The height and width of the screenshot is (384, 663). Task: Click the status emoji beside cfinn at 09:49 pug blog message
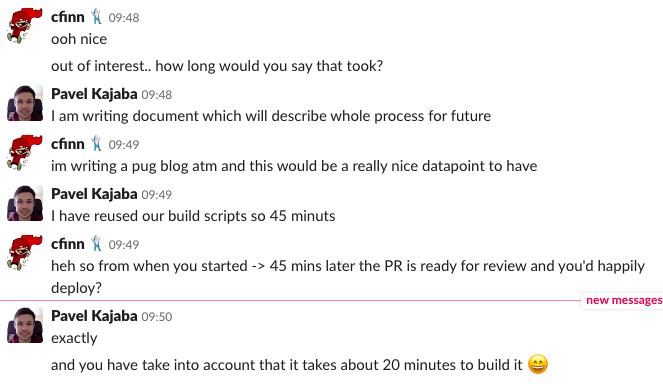click(x=96, y=144)
